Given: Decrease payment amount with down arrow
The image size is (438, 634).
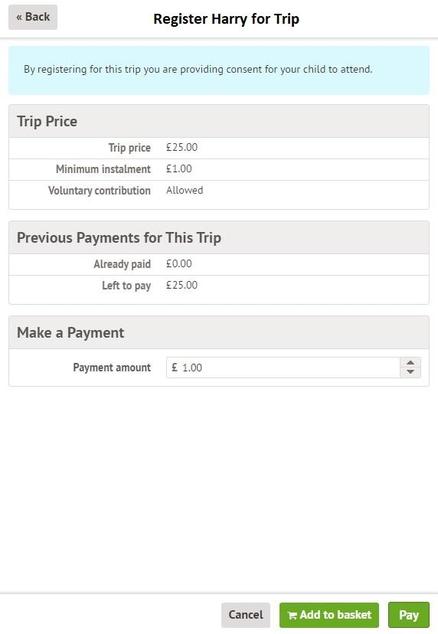Looking at the screenshot, I should coord(410,372).
